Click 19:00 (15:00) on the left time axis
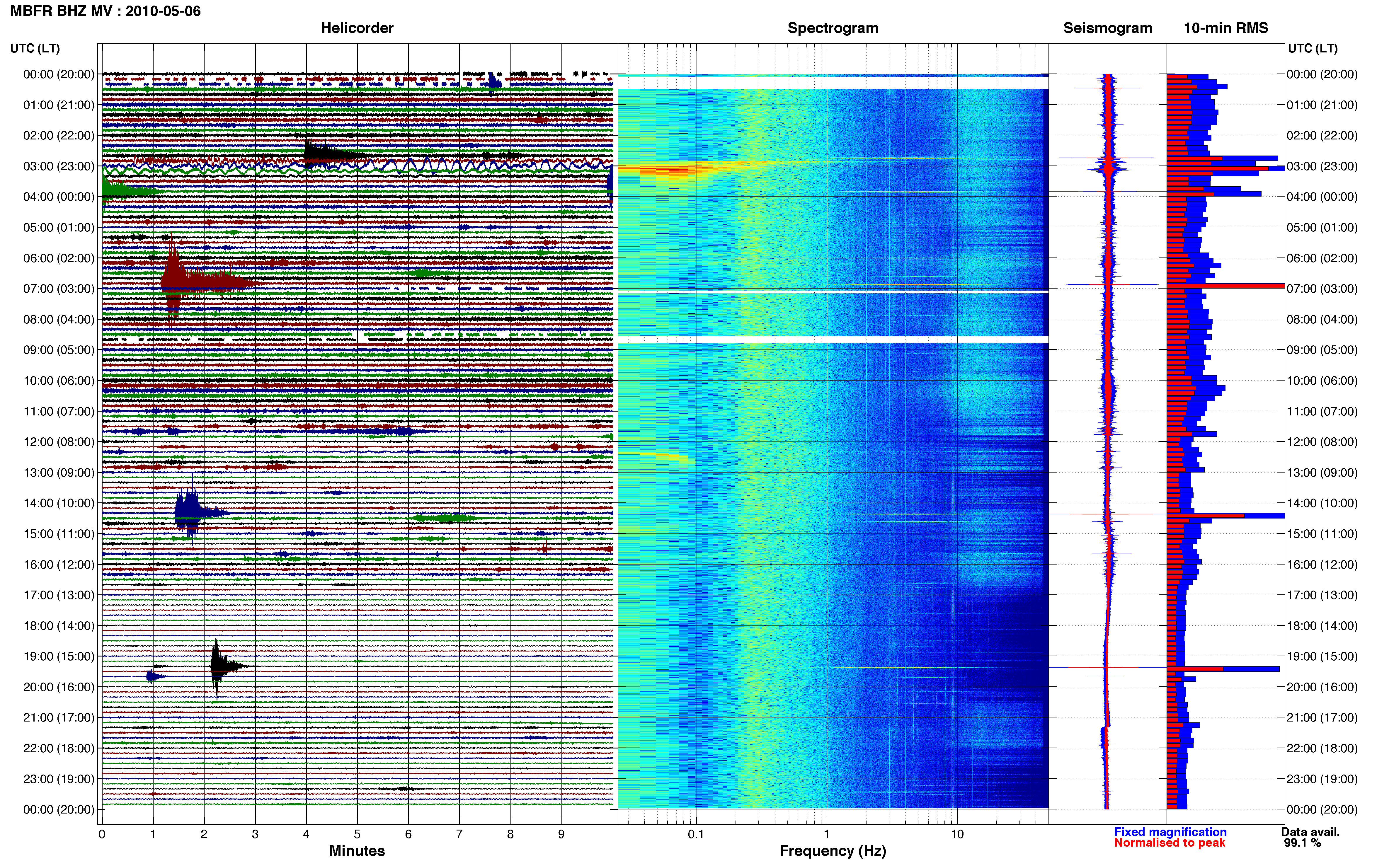The height and width of the screenshot is (868, 1389). pyautogui.click(x=59, y=656)
